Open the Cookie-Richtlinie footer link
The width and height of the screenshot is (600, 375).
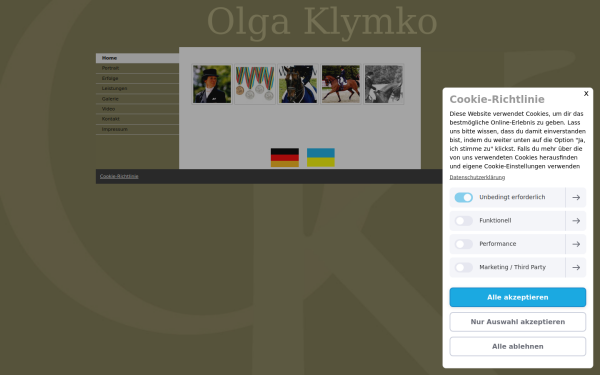click(x=119, y=176)
